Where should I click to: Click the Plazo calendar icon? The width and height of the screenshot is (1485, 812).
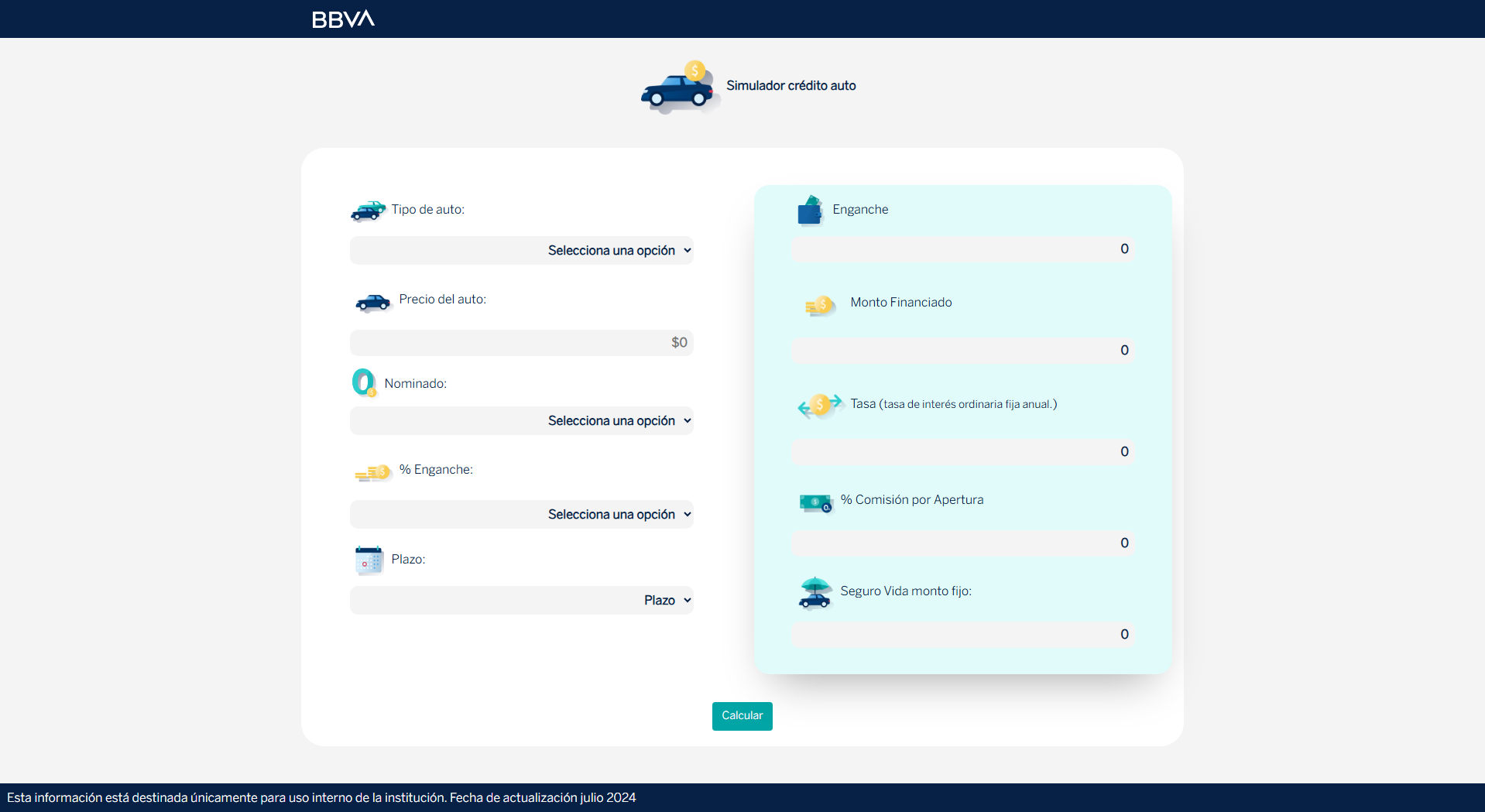(x=369, y=560)
